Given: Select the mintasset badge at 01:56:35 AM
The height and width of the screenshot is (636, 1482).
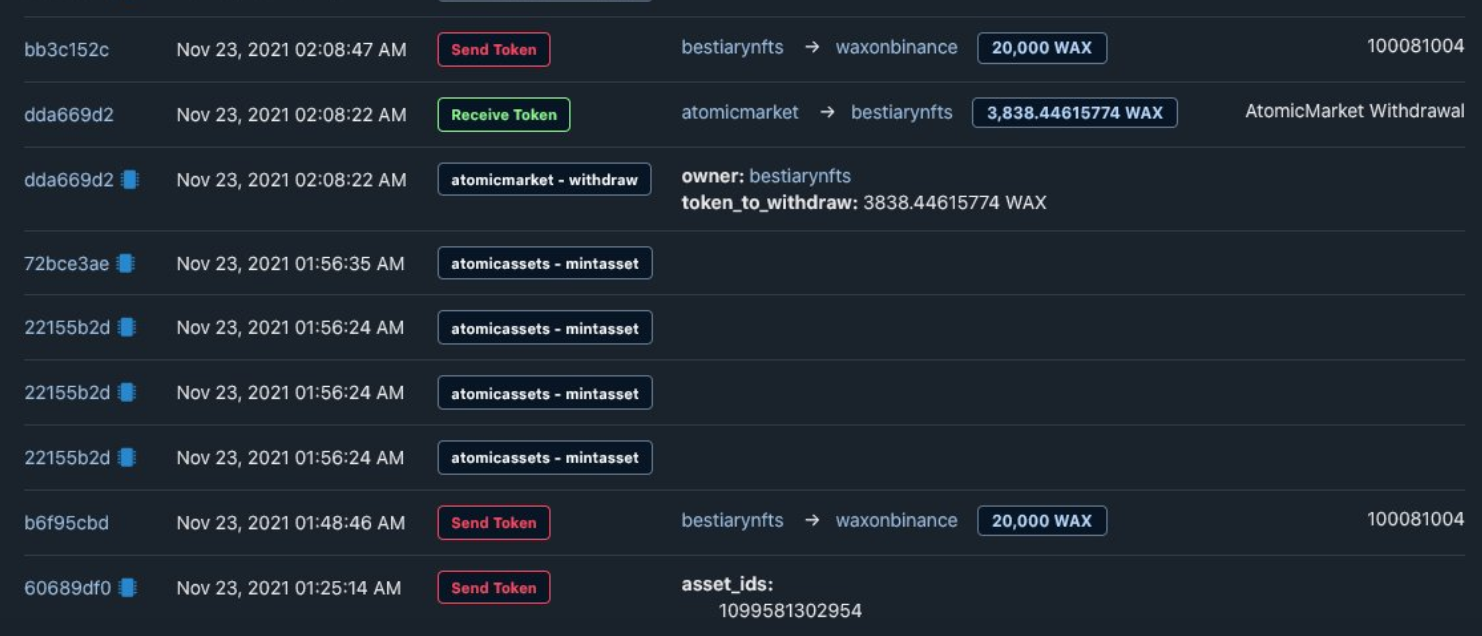Looking at the screenshot, I should coord(545,264).
